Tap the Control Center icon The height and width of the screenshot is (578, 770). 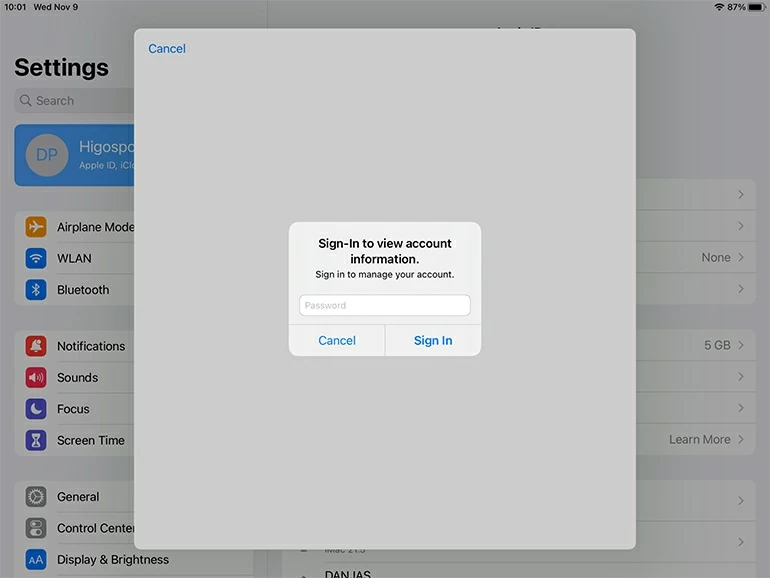36,528
